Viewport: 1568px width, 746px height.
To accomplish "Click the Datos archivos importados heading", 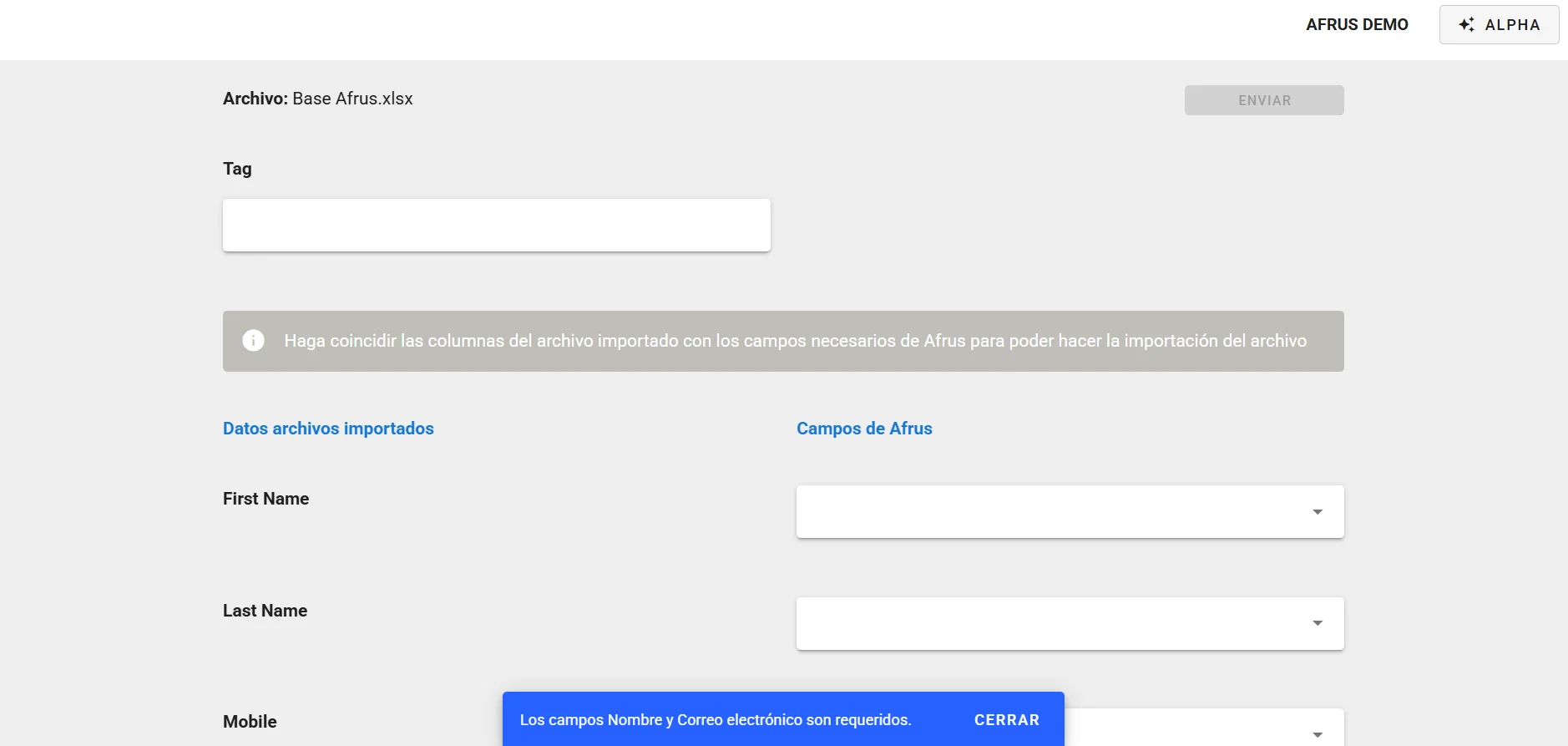I will [328, 429].
